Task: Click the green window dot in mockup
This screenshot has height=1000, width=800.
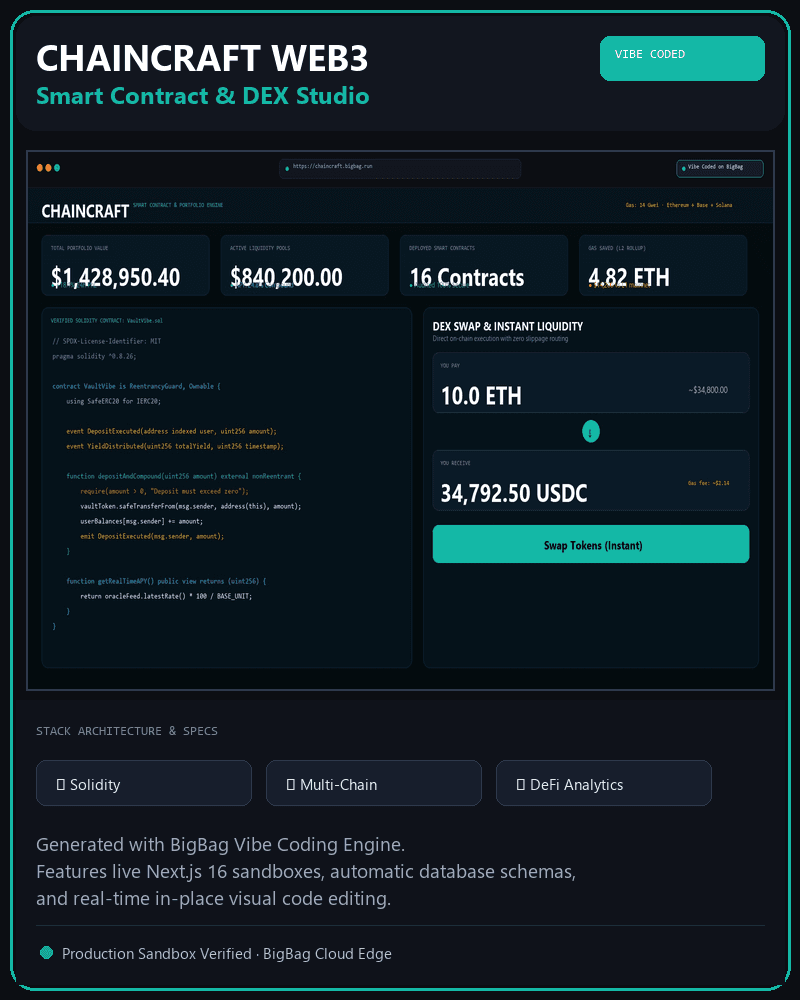Action: 57,168
